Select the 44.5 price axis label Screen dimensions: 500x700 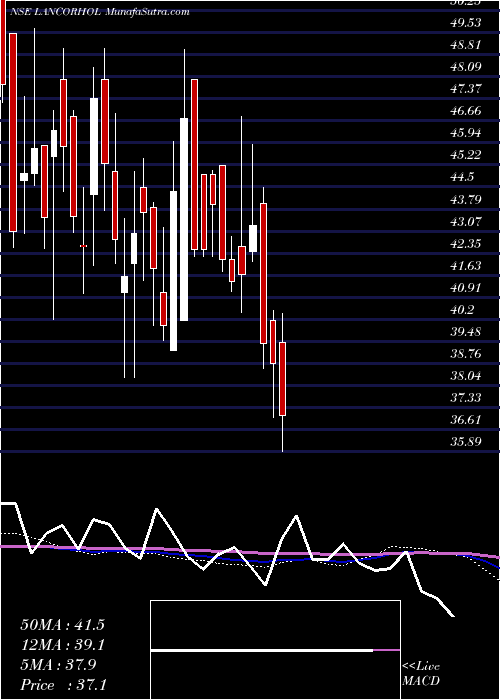click(462, 177)
